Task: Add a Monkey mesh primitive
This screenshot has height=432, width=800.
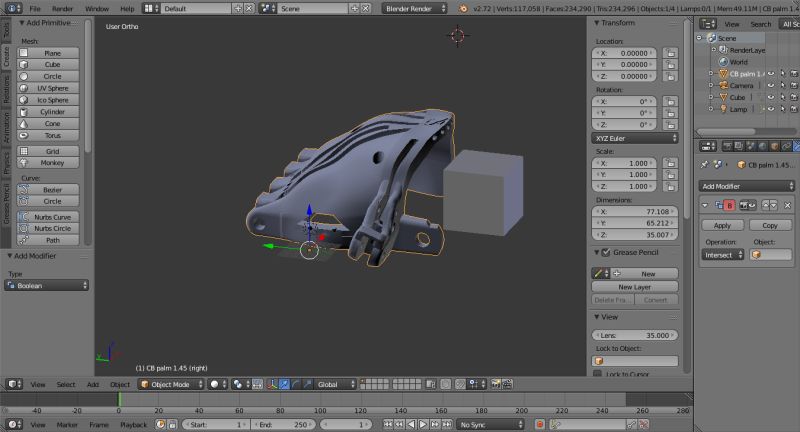Action: click(x=48, y=163)
